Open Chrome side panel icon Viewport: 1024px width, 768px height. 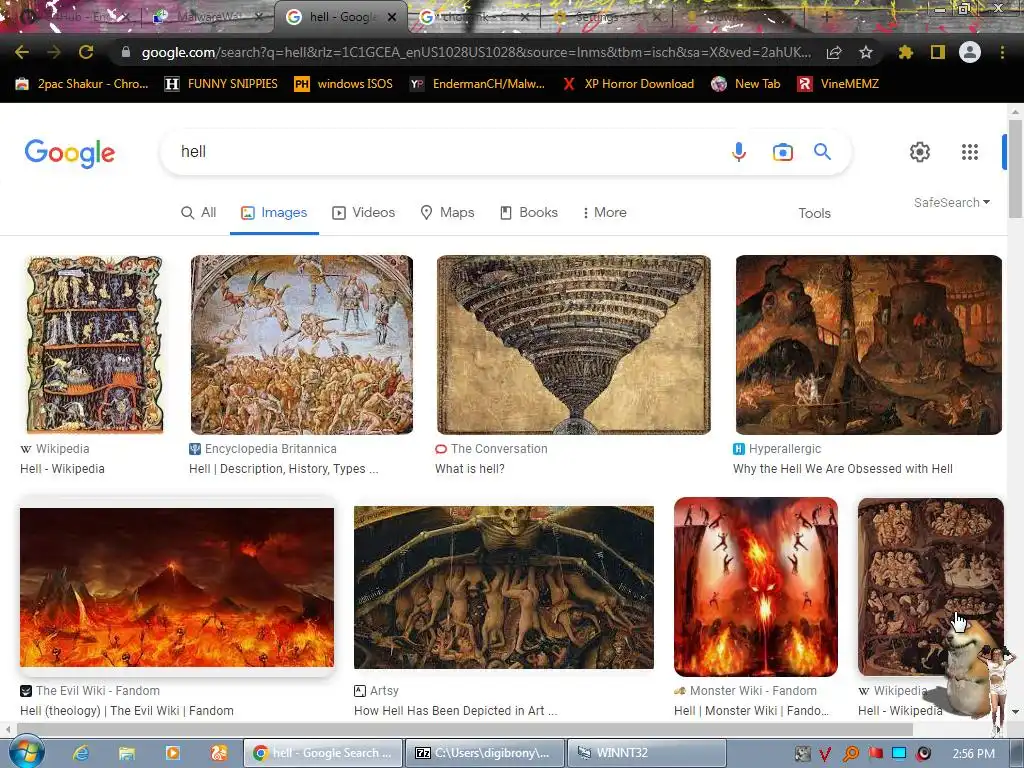click(x=938, y=52)
